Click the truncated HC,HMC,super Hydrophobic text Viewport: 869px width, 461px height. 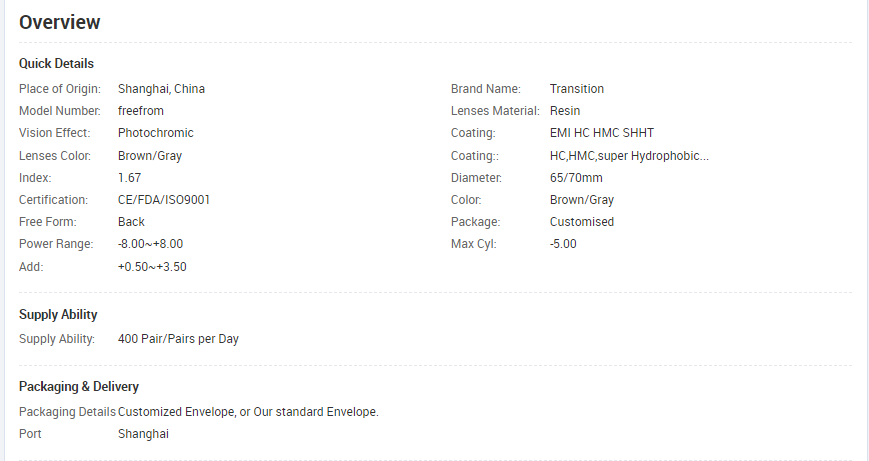point(629,156)
